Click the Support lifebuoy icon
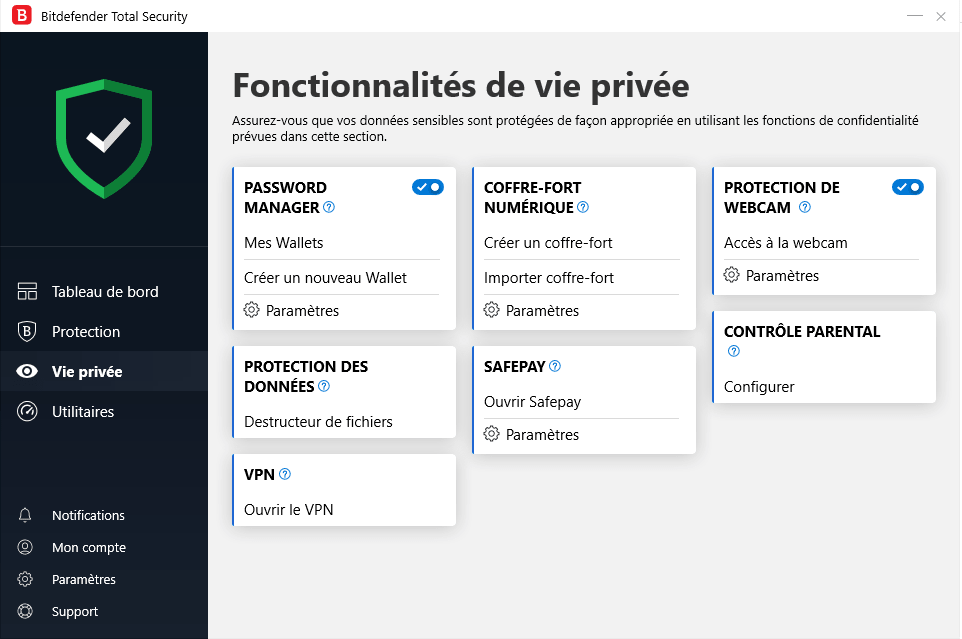Viewport: 962px width, 639px height. pyautogui.click(x=25, y=611)
